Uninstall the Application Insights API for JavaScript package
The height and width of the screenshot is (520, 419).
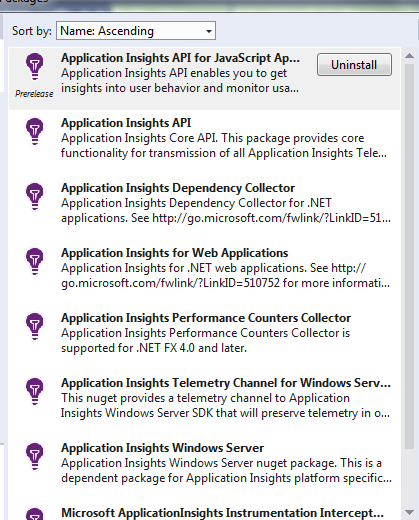tap(354, 65)
